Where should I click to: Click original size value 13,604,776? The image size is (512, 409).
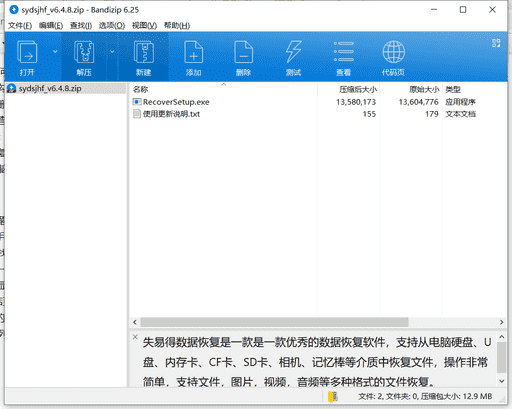click(419, 102)
